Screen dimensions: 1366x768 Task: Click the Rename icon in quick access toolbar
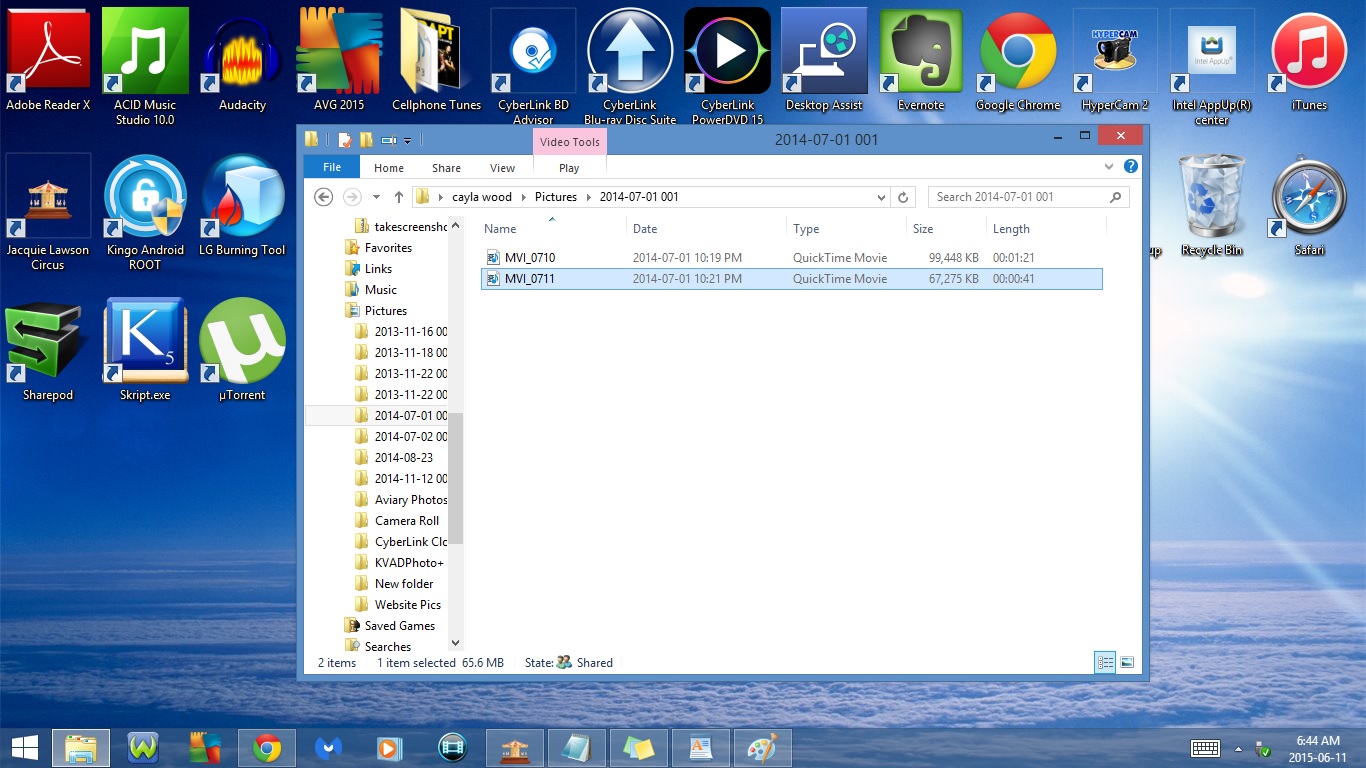pyautogui.click(x=388, y=140)
